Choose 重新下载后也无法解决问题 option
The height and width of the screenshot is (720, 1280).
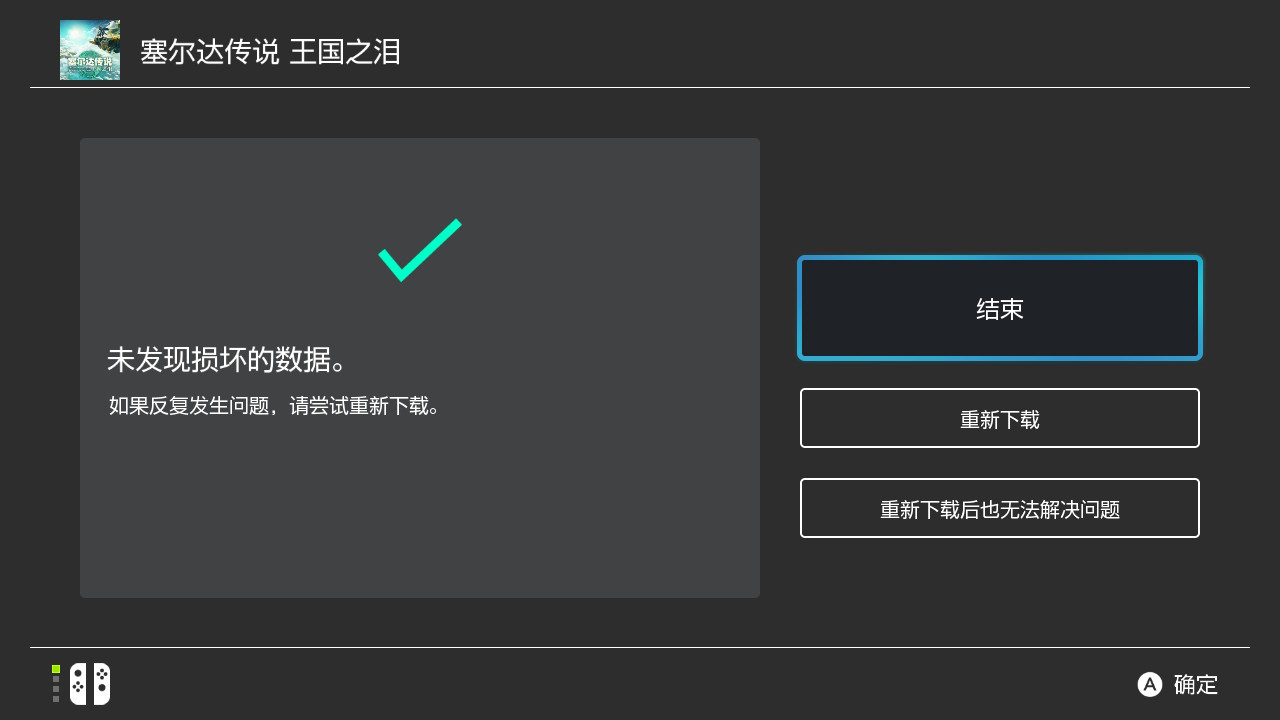point(999,508)
